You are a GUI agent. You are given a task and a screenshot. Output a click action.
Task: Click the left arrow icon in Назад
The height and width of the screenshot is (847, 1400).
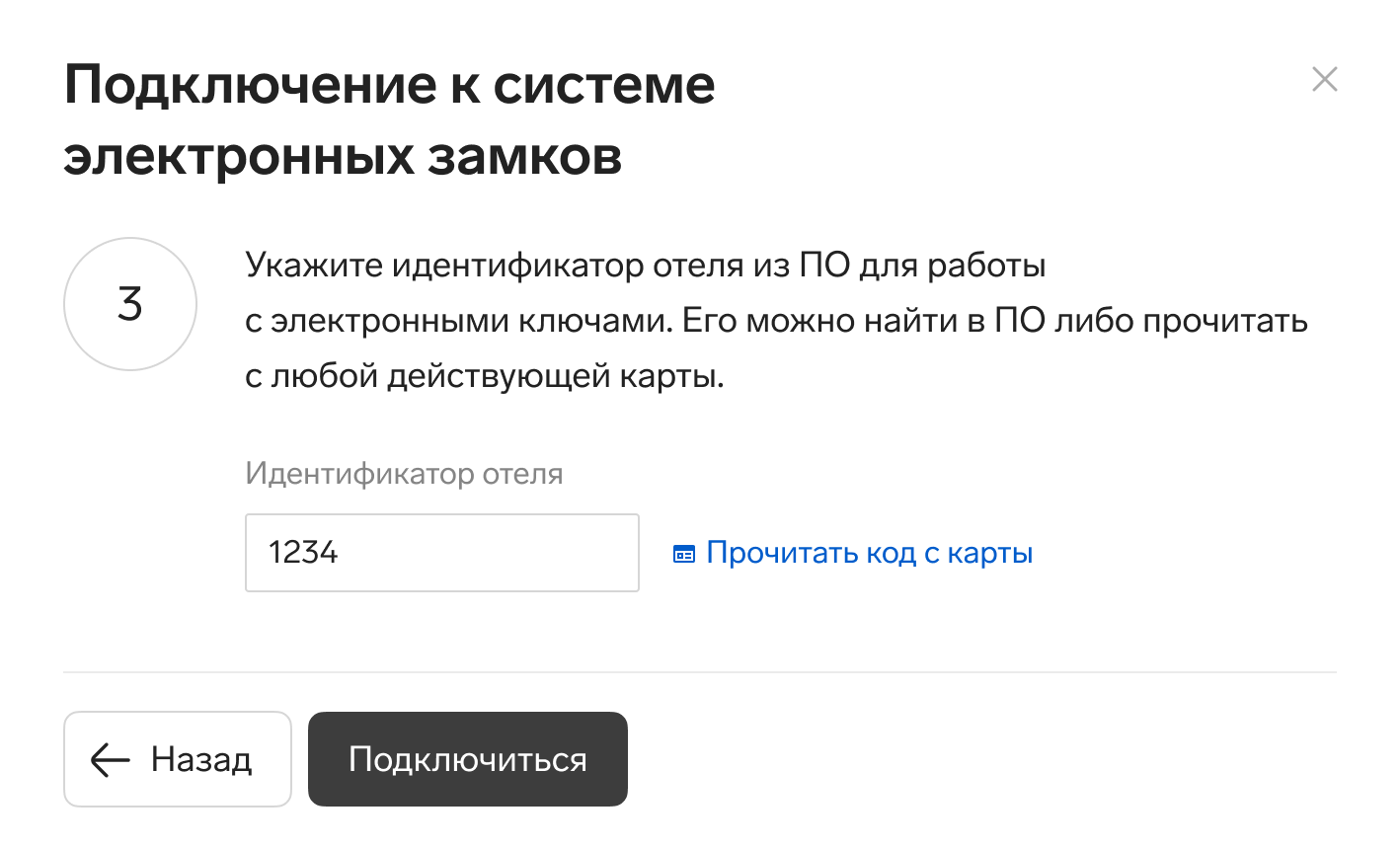pyautogui.click(x=111, y=759)
